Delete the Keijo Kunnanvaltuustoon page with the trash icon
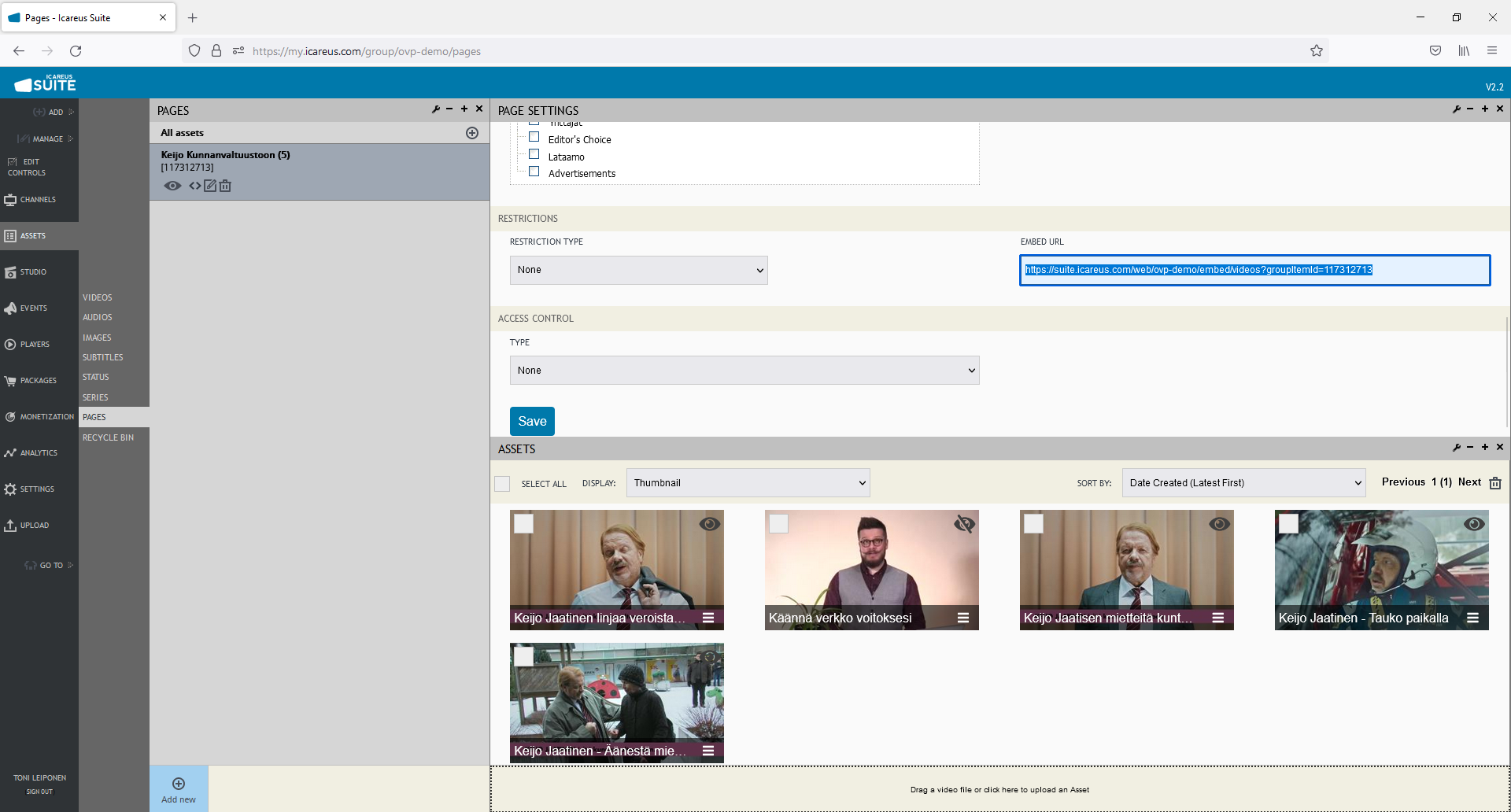Image resolution: width=1511 pixels, height=812 pixels. [x=226, y=186]
